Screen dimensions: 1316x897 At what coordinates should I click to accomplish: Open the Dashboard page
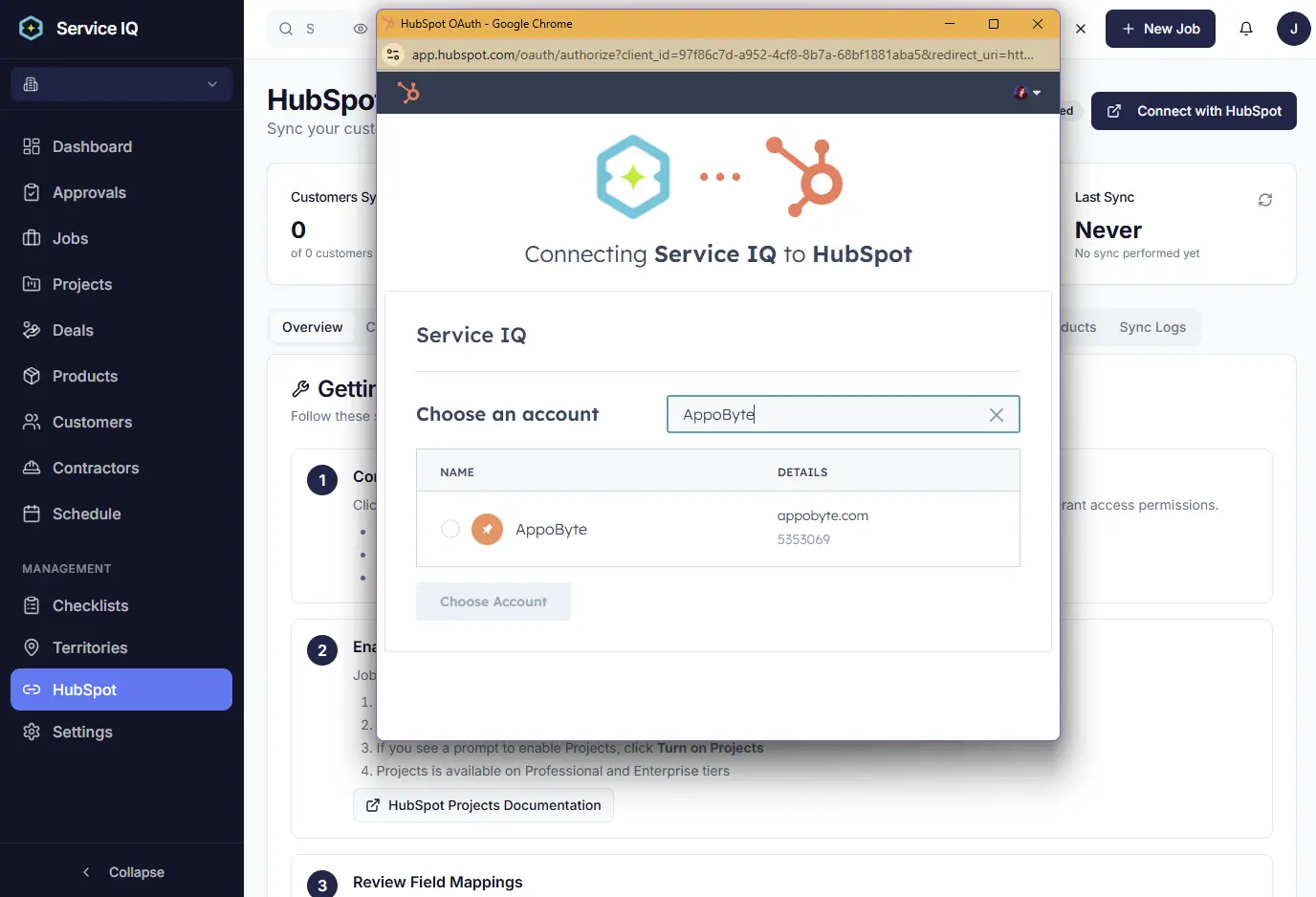coord(121,146)
